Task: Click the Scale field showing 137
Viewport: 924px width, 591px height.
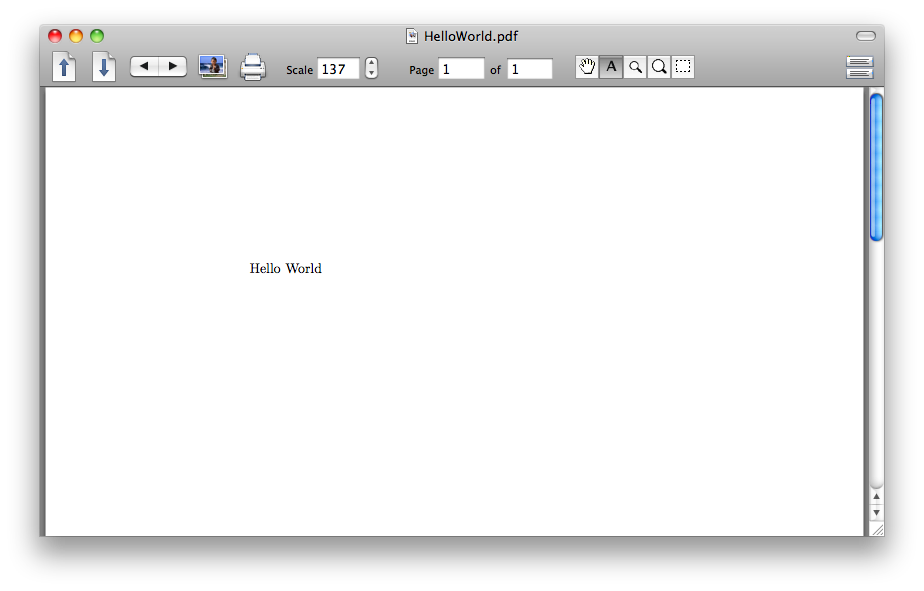Action: 338,69
